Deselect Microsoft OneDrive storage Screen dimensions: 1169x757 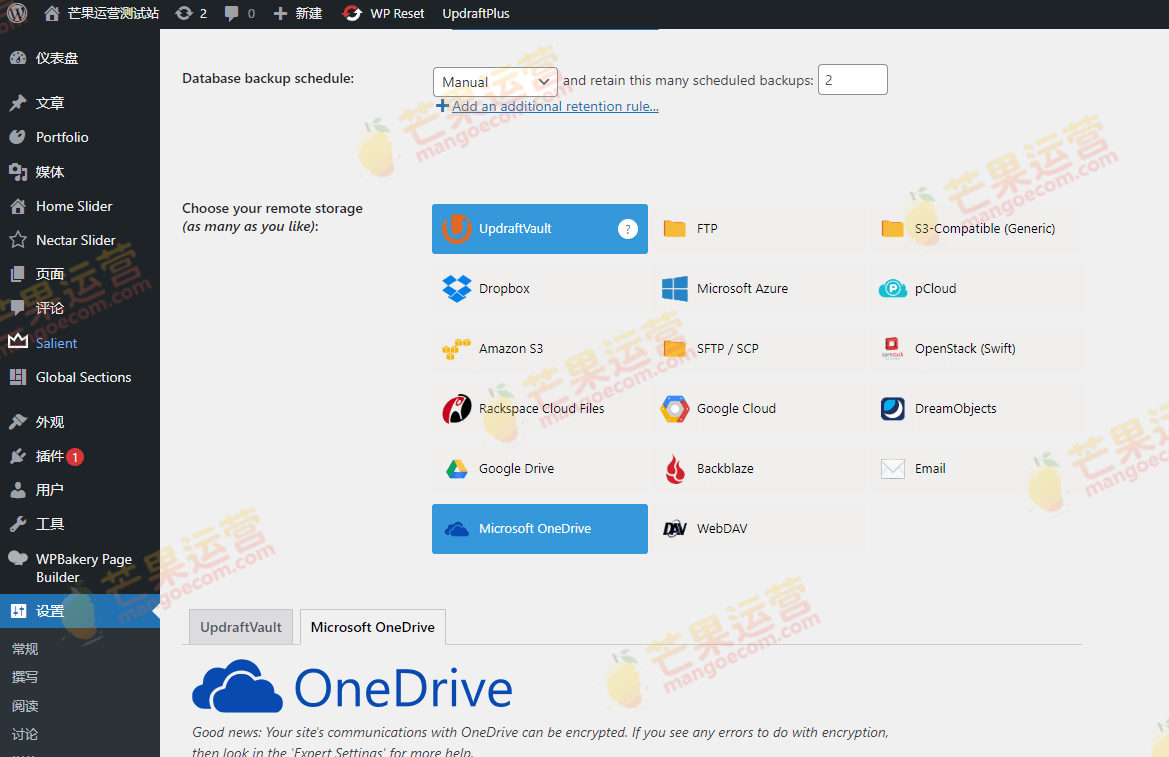540,529
